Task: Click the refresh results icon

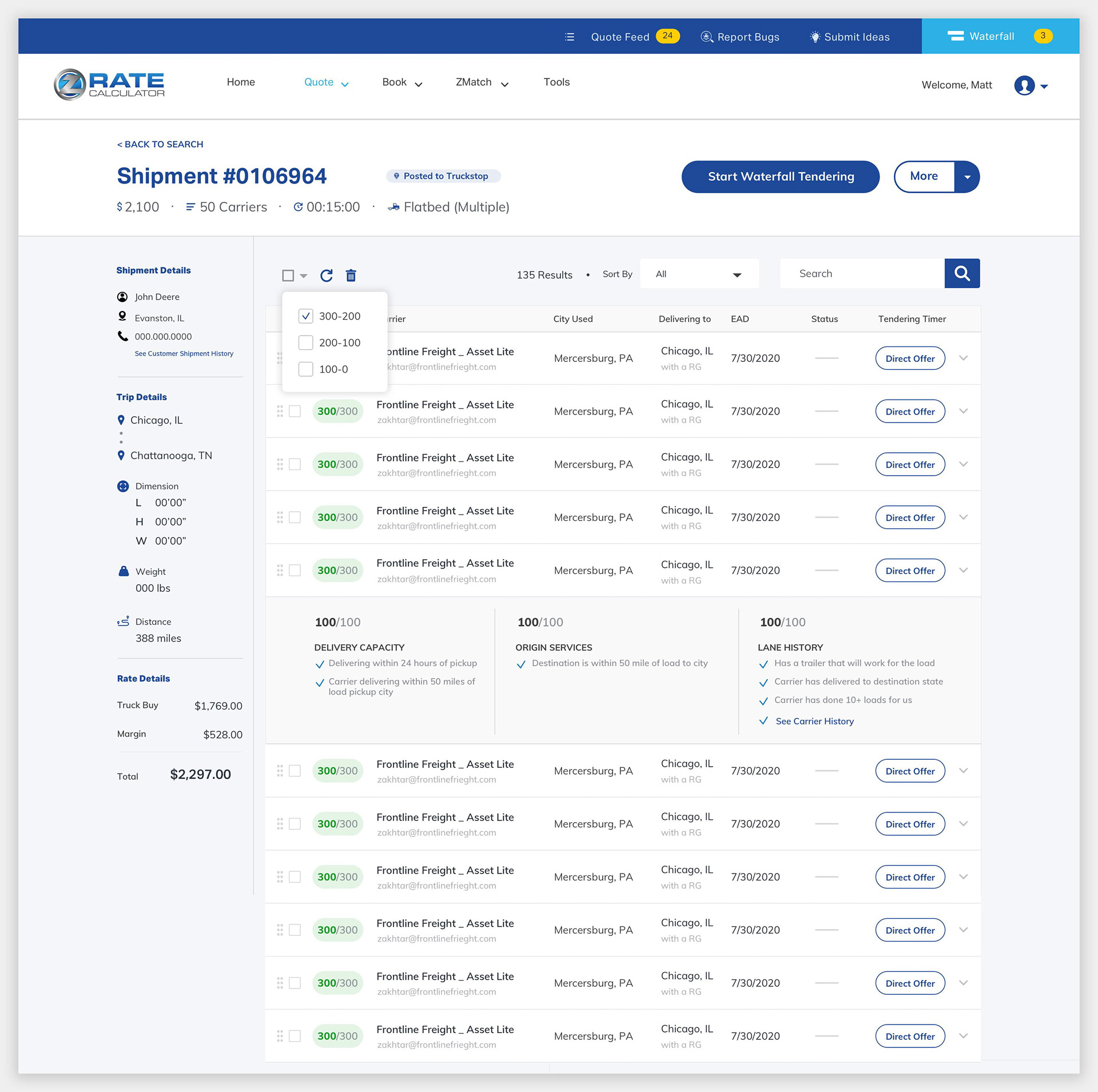Action: tap(327, 276)
